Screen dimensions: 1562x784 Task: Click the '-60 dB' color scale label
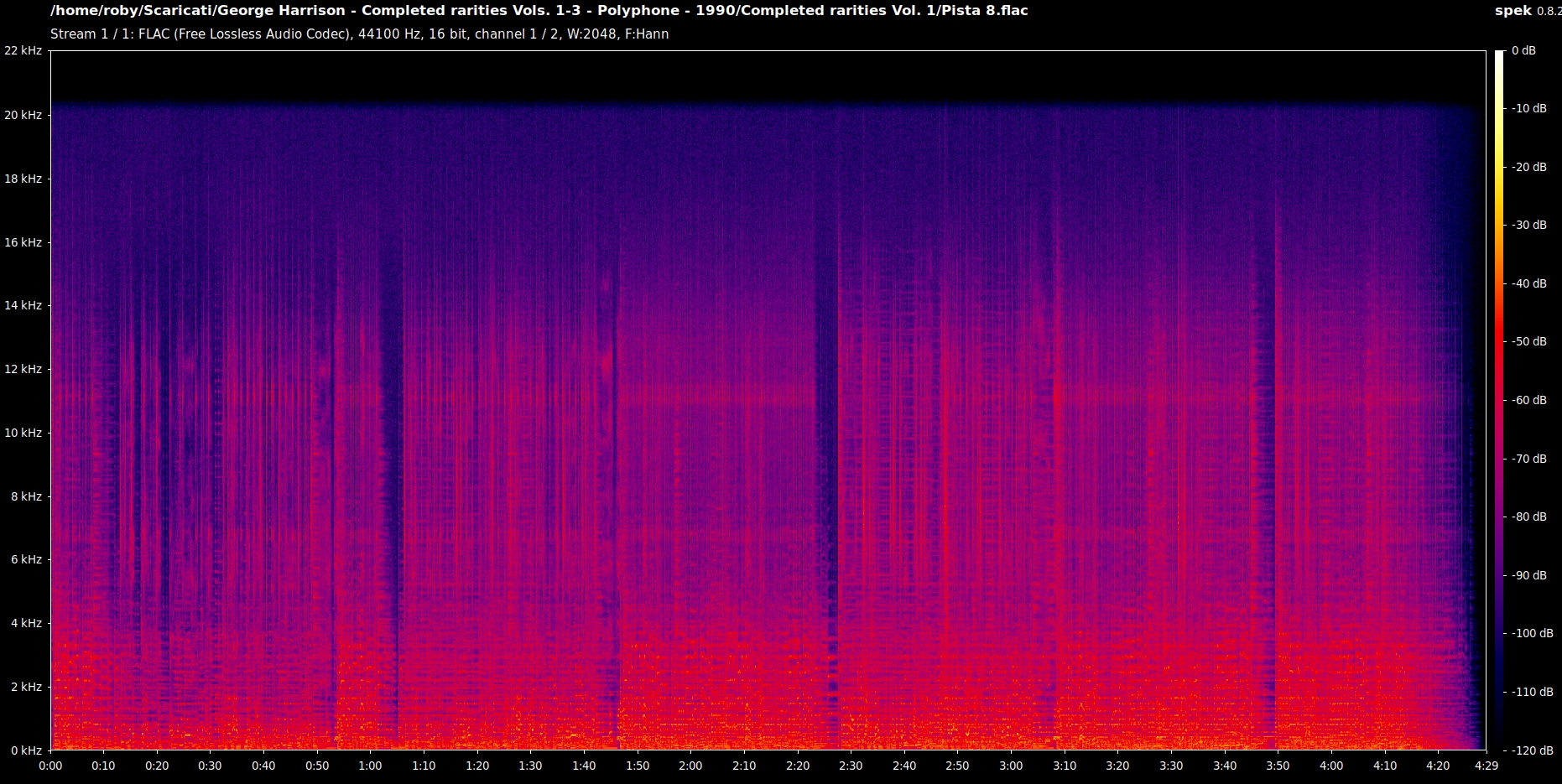[1528, 400]
